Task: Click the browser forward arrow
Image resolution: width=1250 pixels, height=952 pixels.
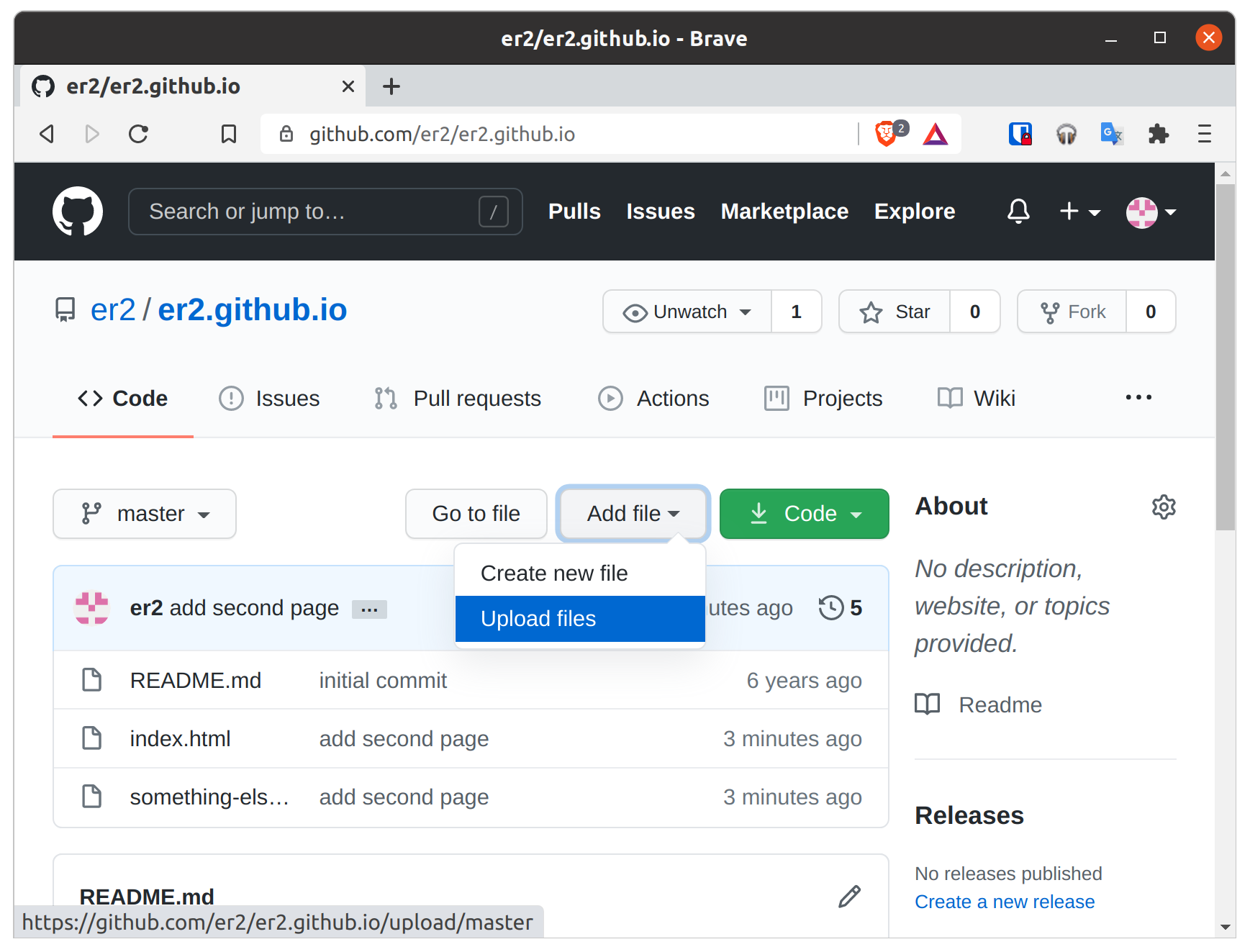Action: point(92,134)
